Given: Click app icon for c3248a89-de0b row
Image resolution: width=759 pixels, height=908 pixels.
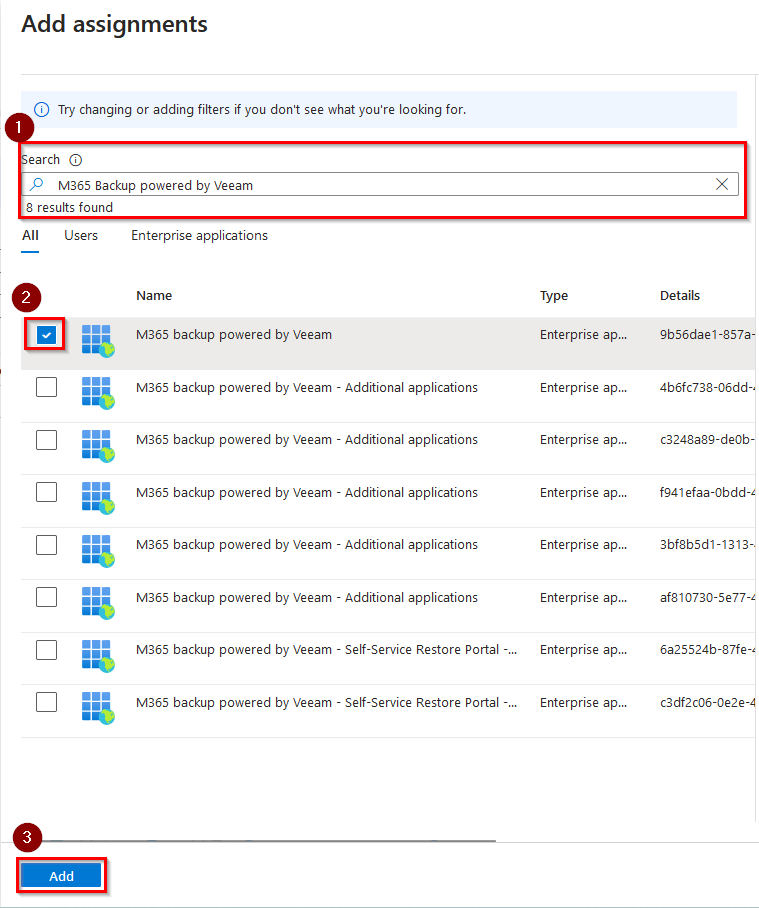Looking at the screenshot, I should pos(98,446).
